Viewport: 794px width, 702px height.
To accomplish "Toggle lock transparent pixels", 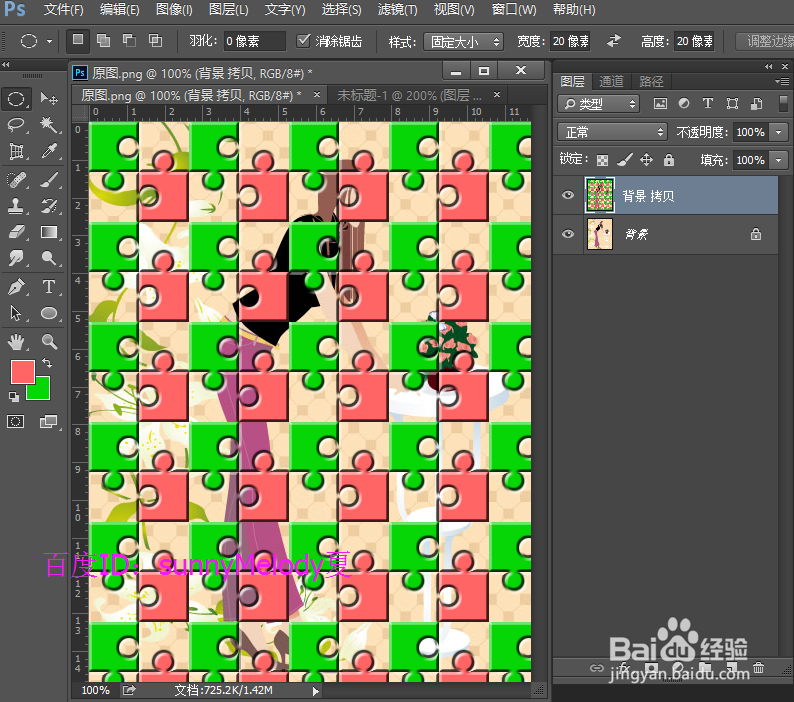I will point(602,161).
